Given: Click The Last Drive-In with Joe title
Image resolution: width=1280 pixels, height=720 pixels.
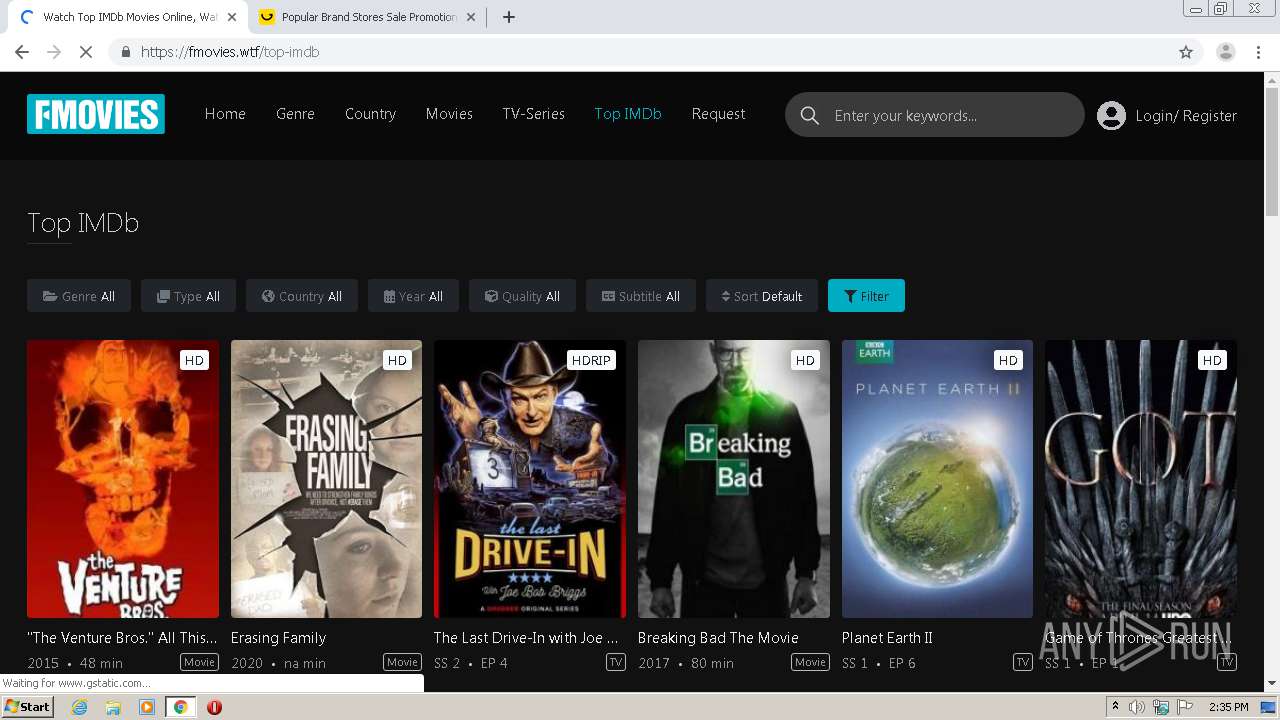Looking at the screenshot, I should (526, 637).
